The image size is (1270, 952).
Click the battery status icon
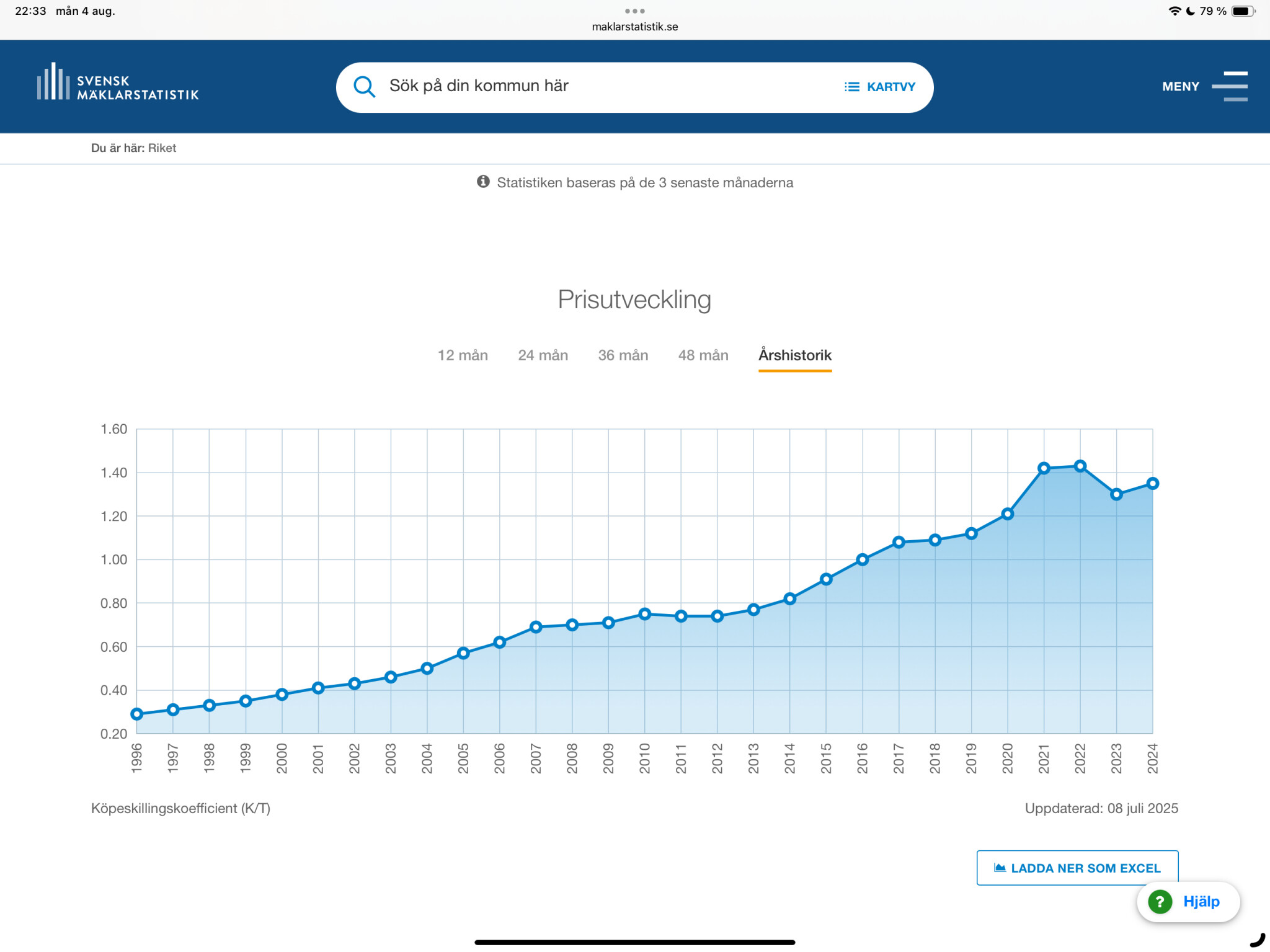[x=1242, y=11]
